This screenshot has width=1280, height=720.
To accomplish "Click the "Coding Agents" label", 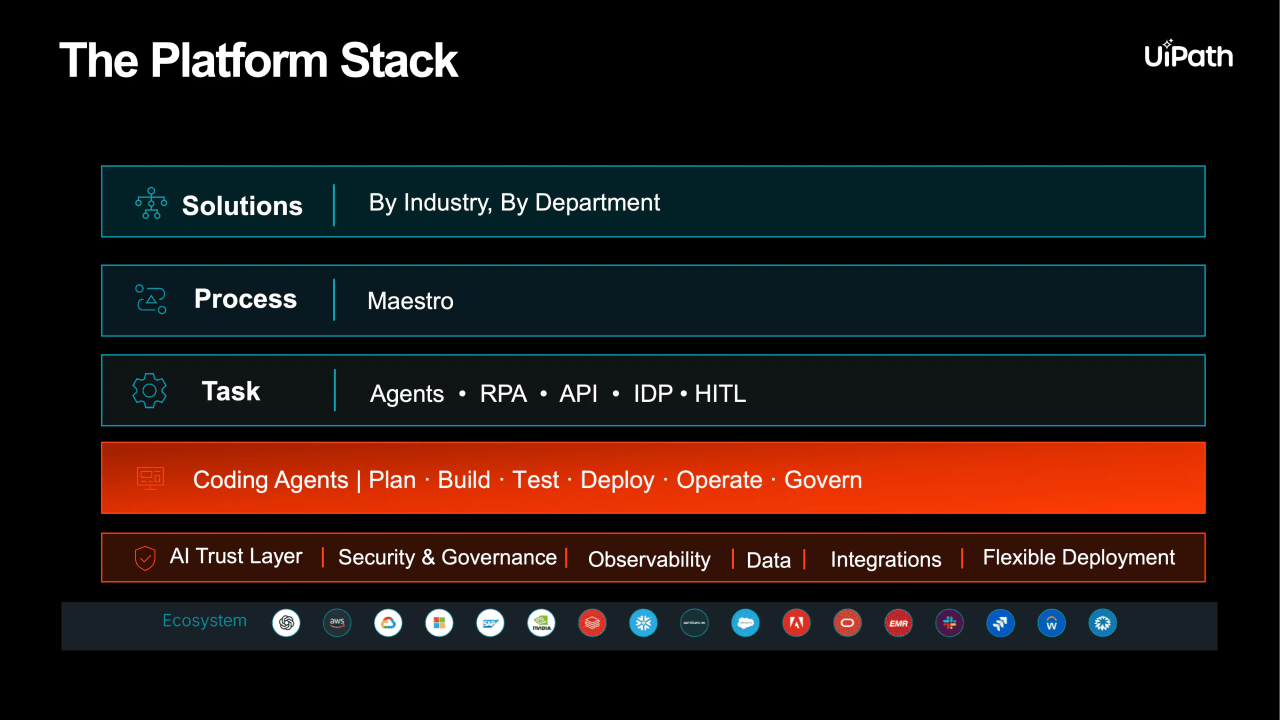I will coord(270,481).
